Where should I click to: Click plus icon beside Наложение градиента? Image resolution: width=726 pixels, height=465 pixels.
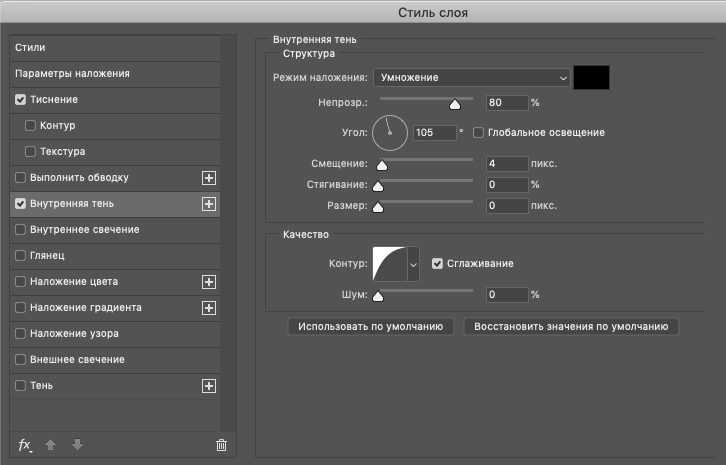coord(209,308)
